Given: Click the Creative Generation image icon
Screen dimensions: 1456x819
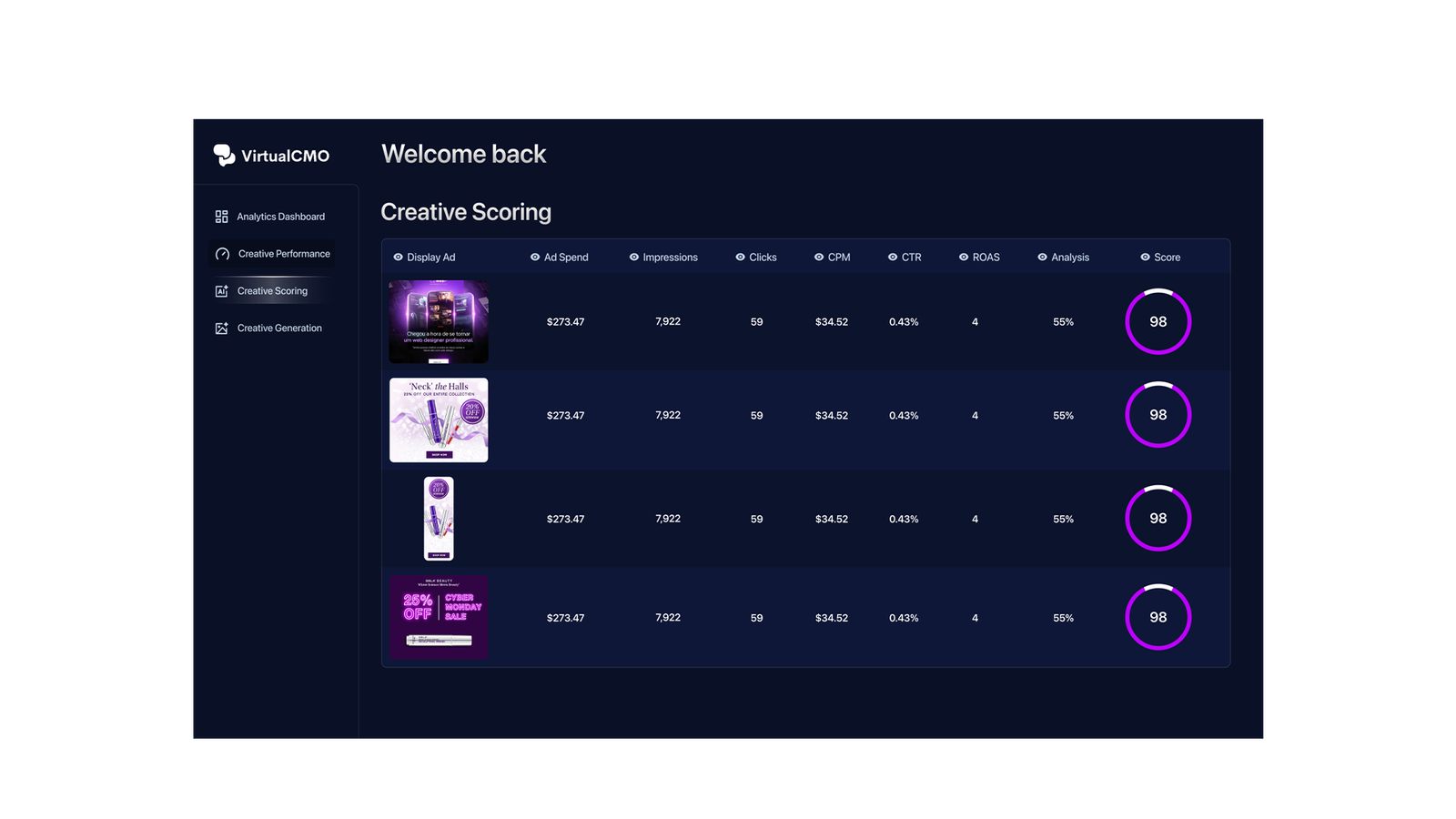Looking at the screenshot, I should [x=221, y=329].
